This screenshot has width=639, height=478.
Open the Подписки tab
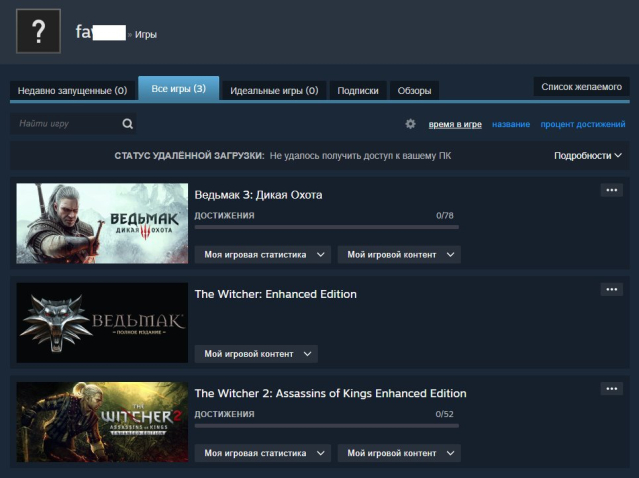358,90
